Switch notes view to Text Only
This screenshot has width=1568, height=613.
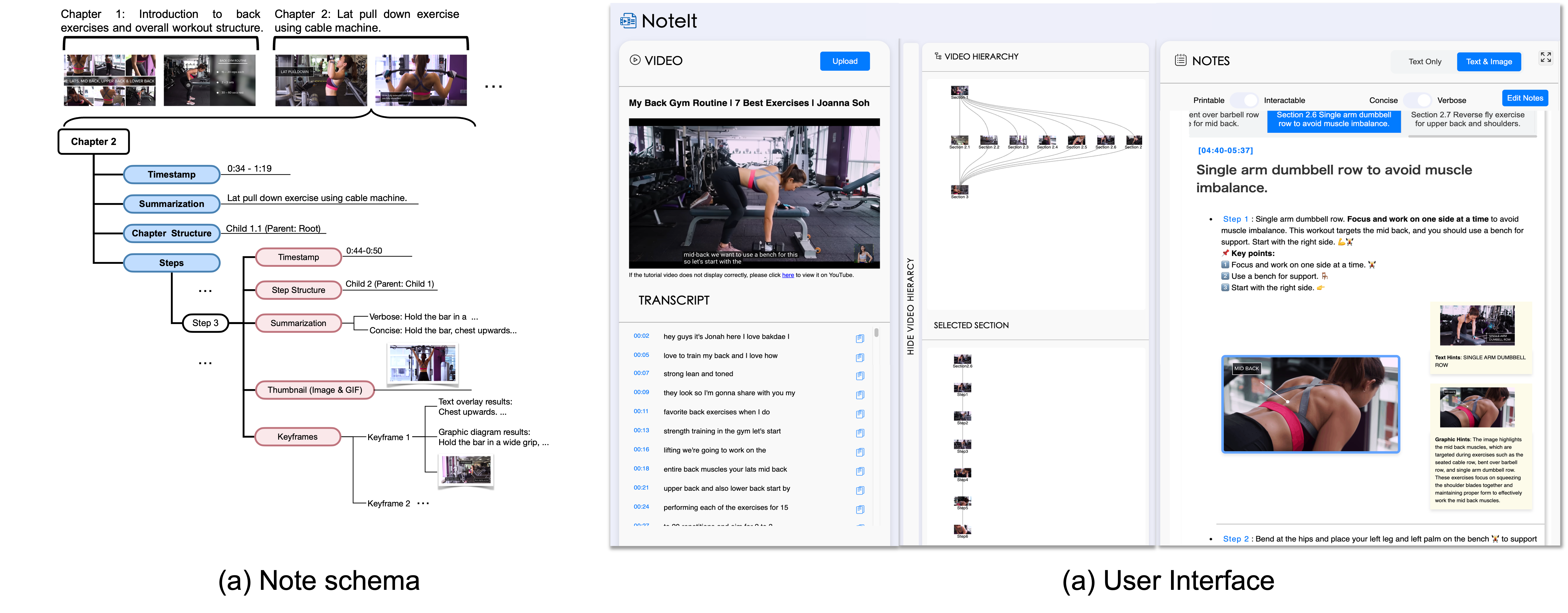click(x=1424, y=62)
